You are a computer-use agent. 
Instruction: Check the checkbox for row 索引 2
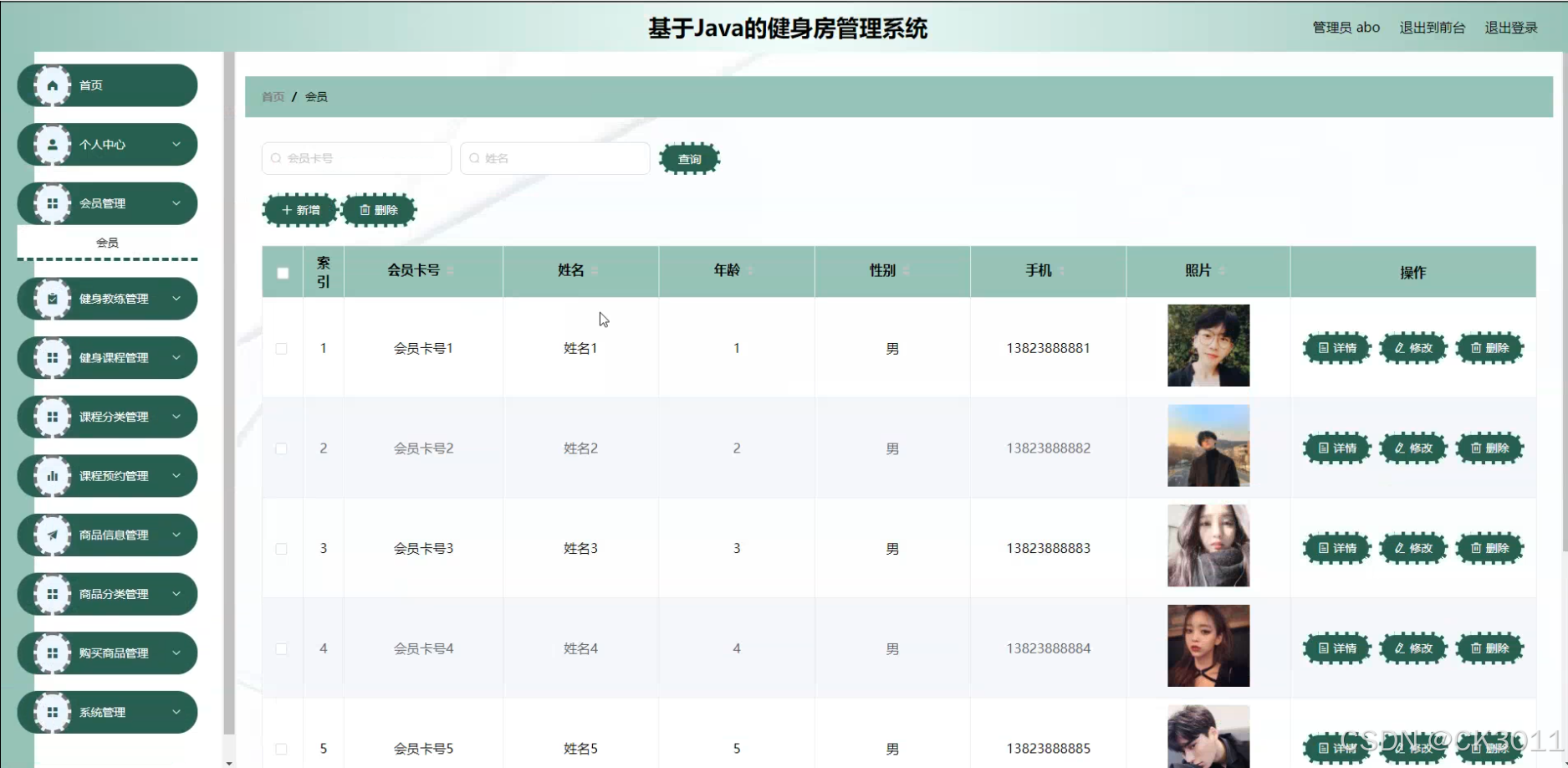click(x=282, y=448)
